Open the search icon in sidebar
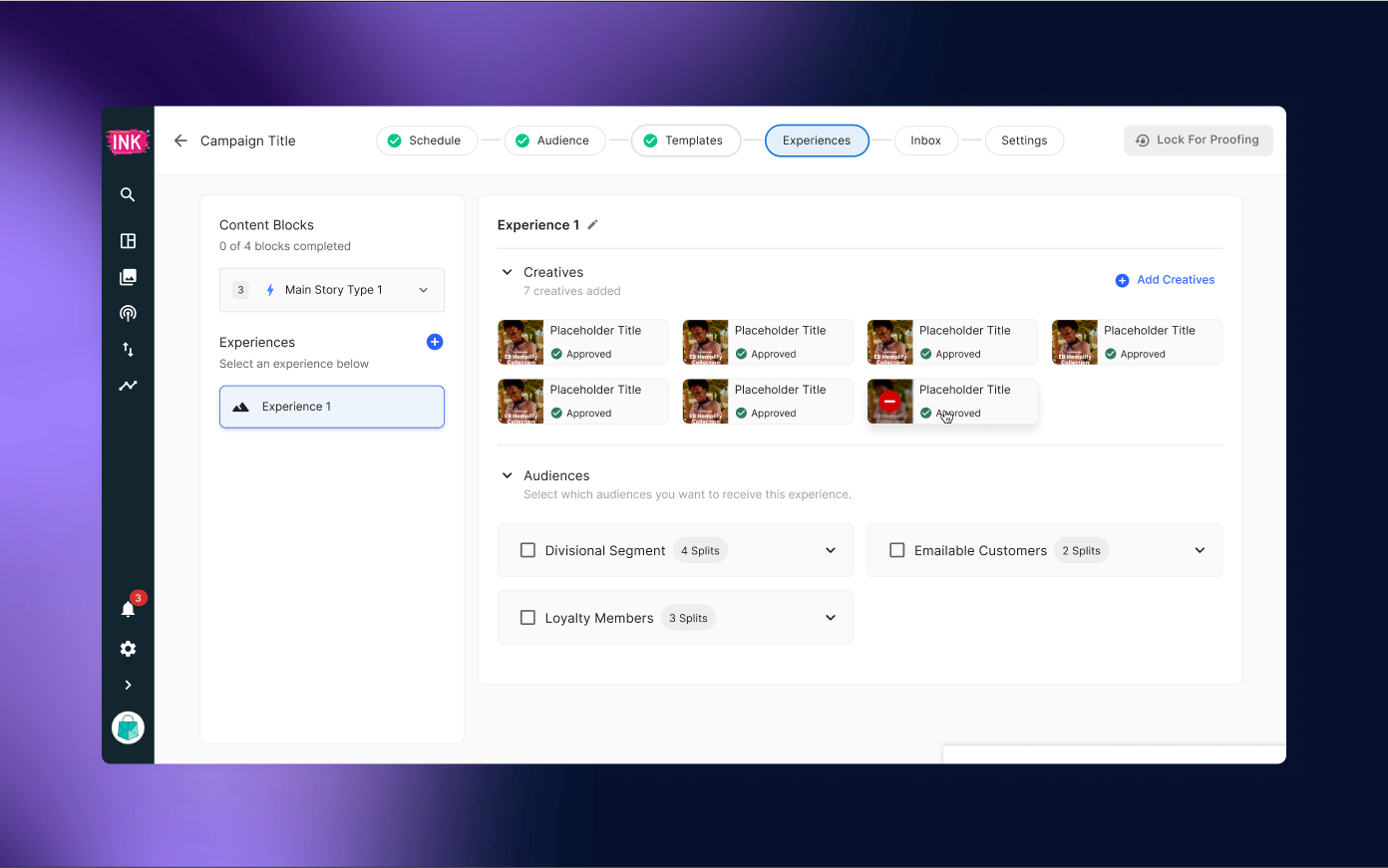The width and height of the screenshot is (1388, 868). [x=128, y=194]
